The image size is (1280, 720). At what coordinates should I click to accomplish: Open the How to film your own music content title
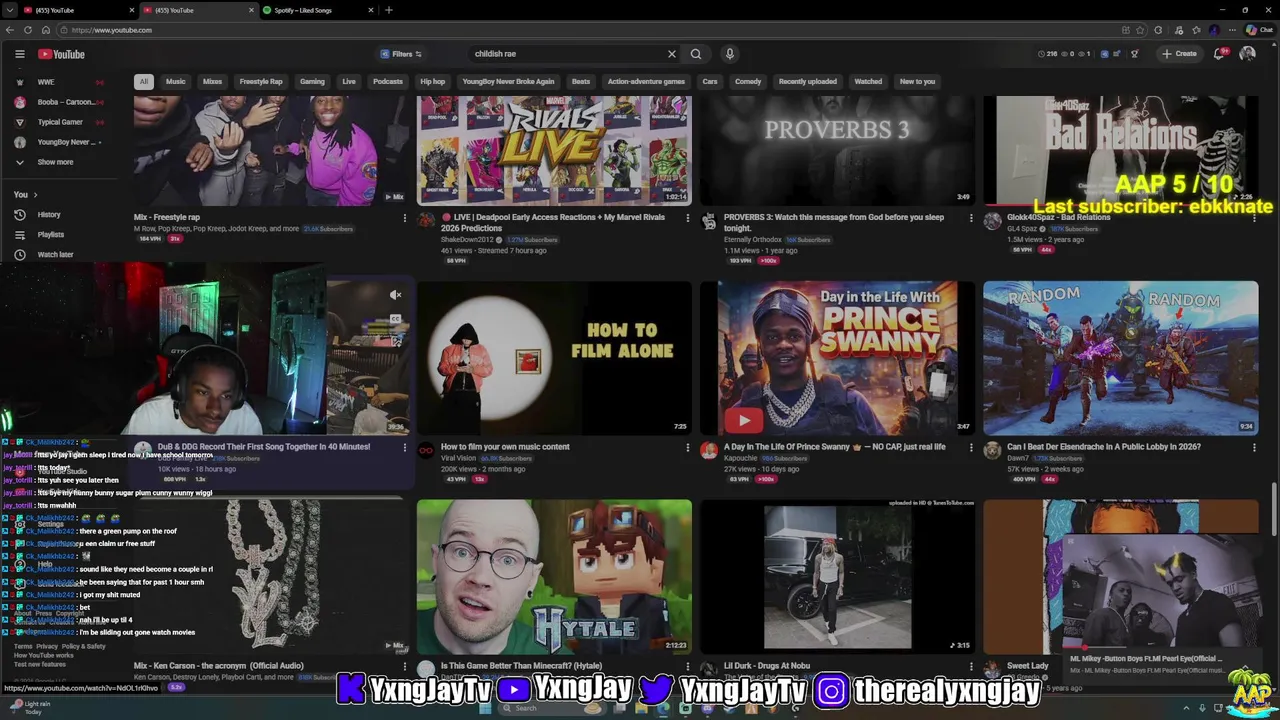click(505, 447)
